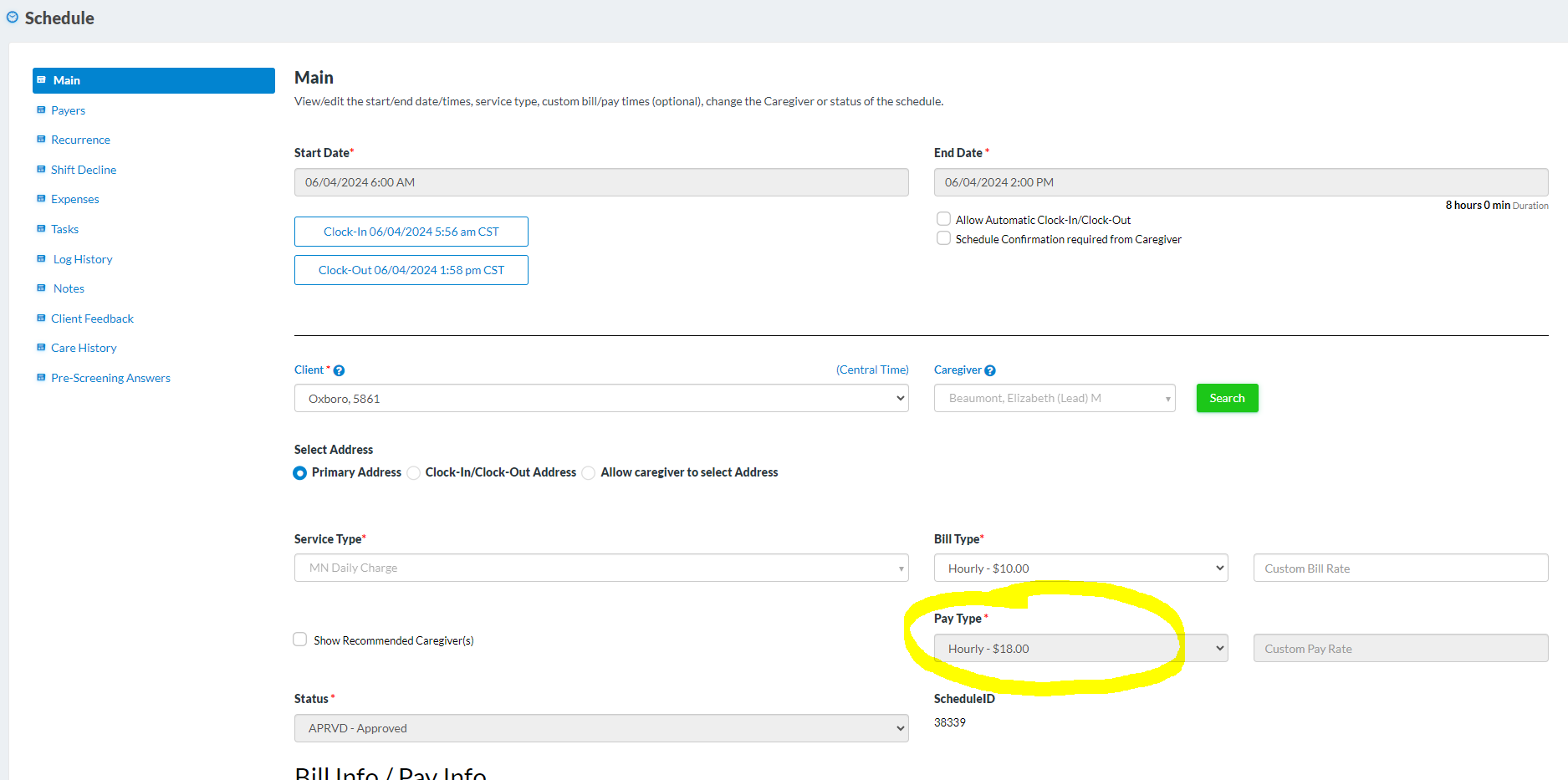
Task: Click the Clock-Out 06/04/2024 1:58 pm button
Action: 411,270
